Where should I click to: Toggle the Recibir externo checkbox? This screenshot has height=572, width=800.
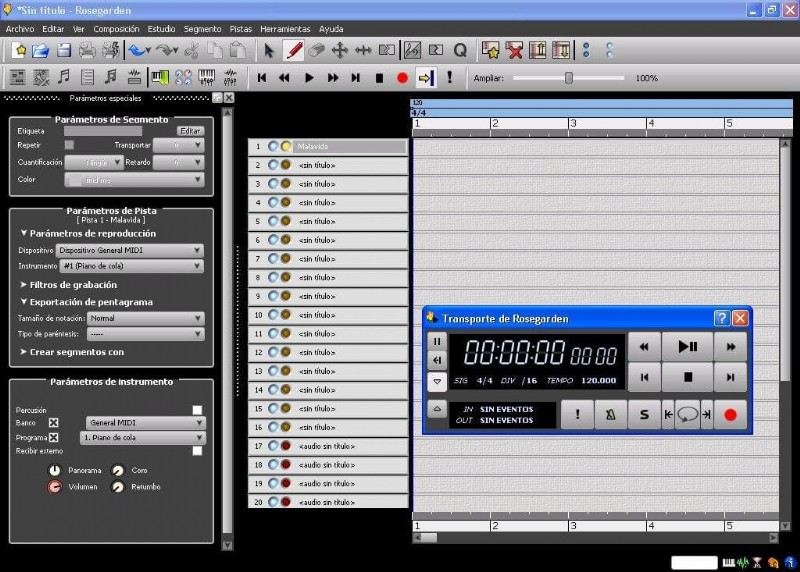click(197, 451)
